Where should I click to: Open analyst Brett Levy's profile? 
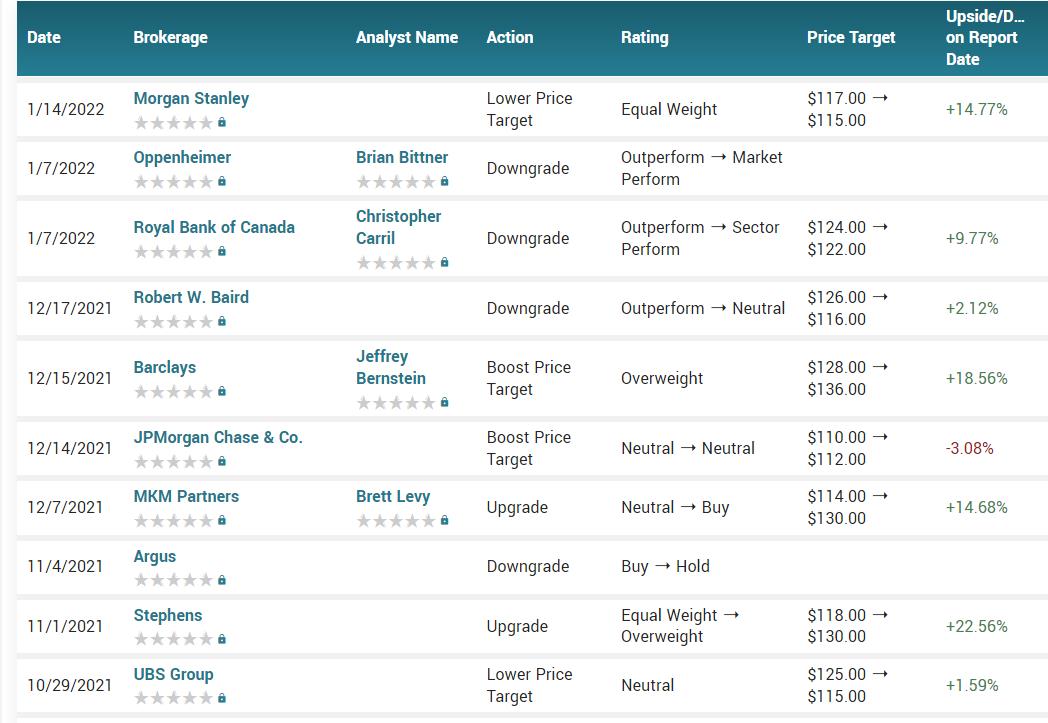[x=393, y=496]
